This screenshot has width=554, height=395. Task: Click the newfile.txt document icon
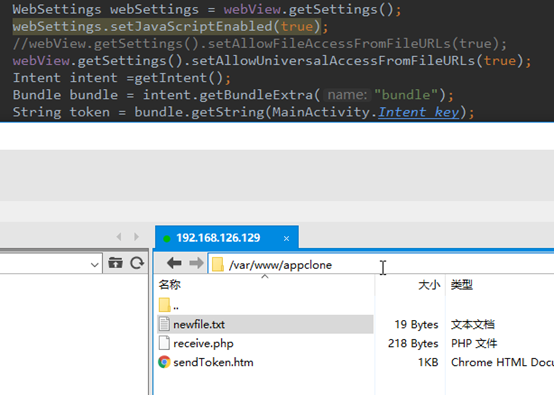(x=164, y=324)
